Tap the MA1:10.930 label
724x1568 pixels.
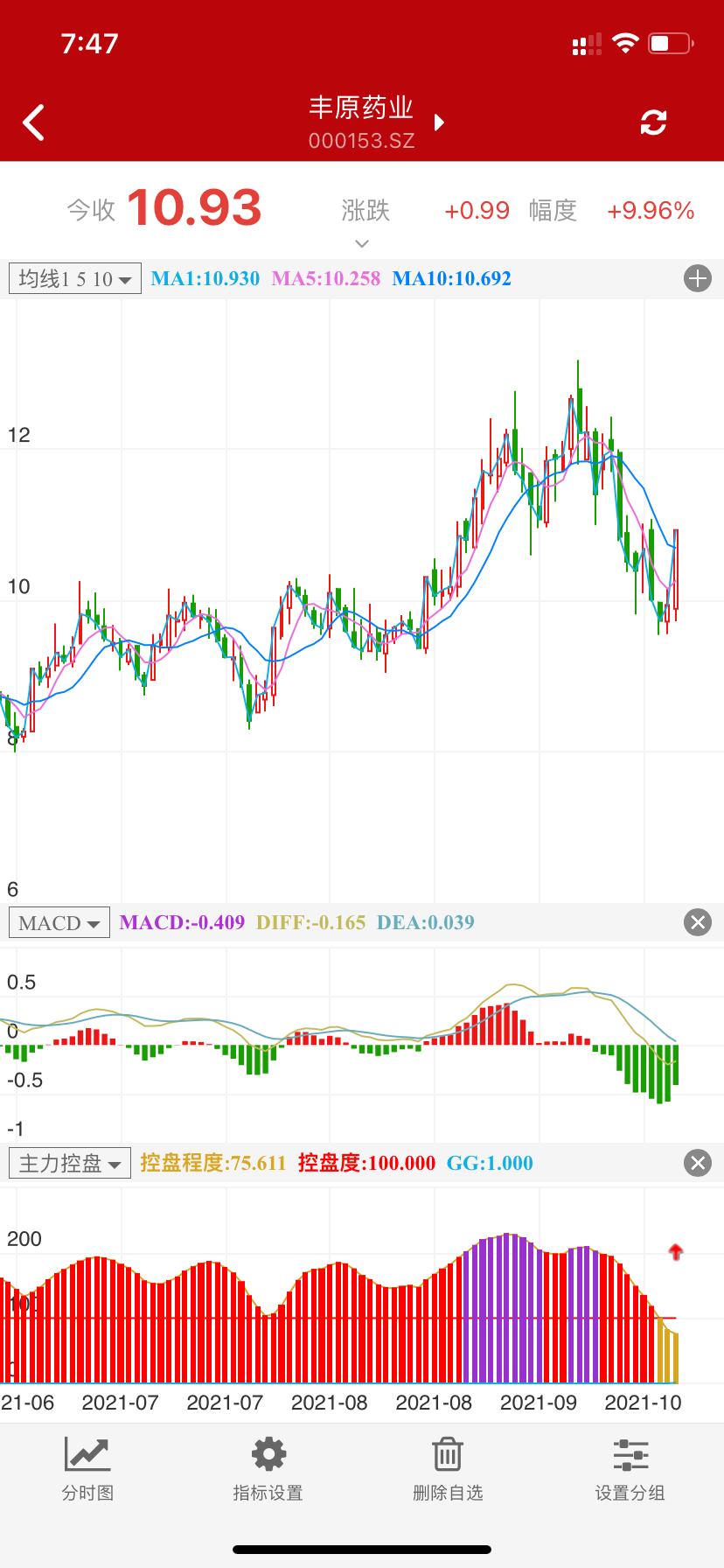click(205, 279)
